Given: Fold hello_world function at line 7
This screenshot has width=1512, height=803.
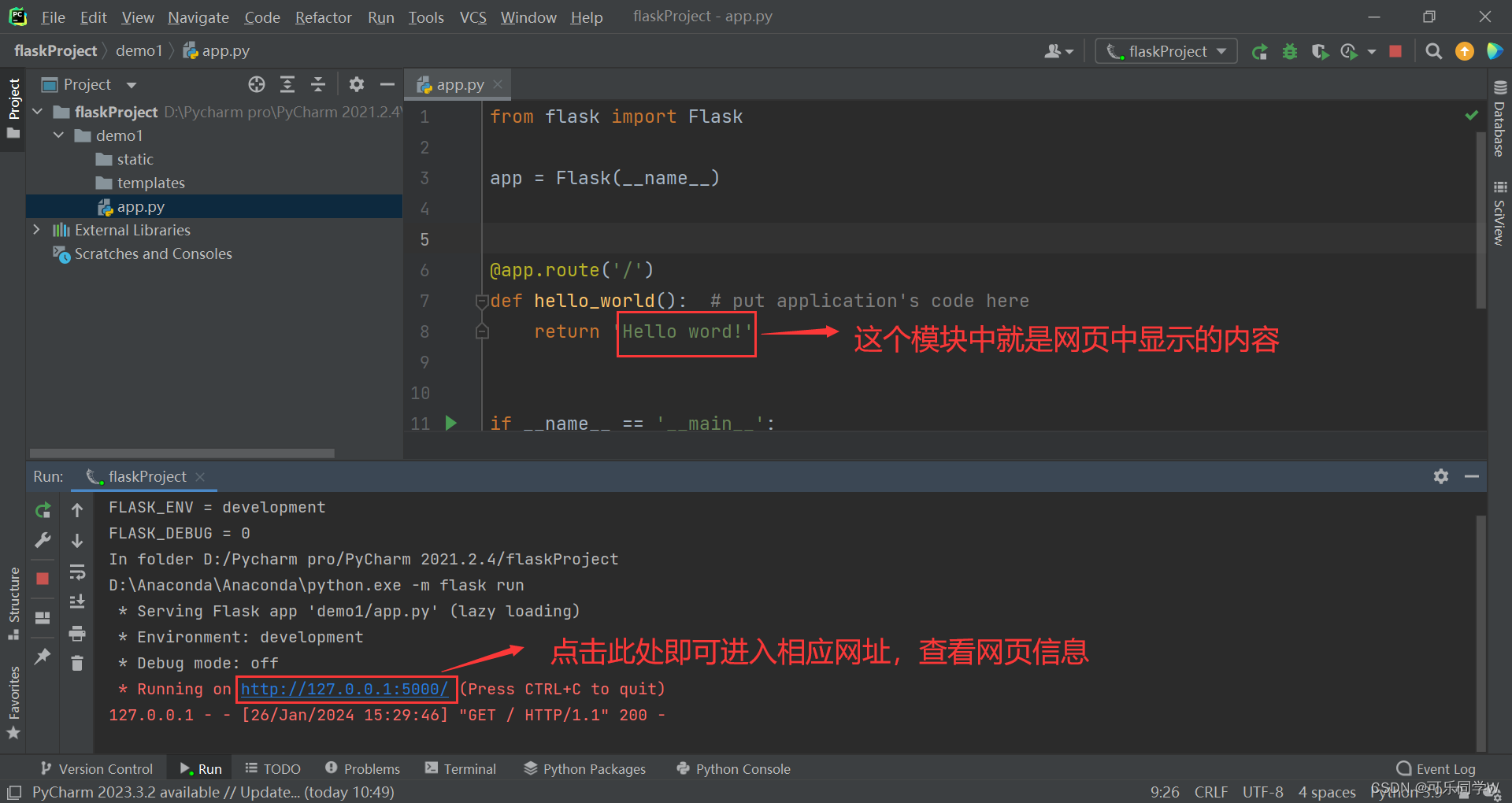Looking at the screenshot, I should click(x=482, y=301).
